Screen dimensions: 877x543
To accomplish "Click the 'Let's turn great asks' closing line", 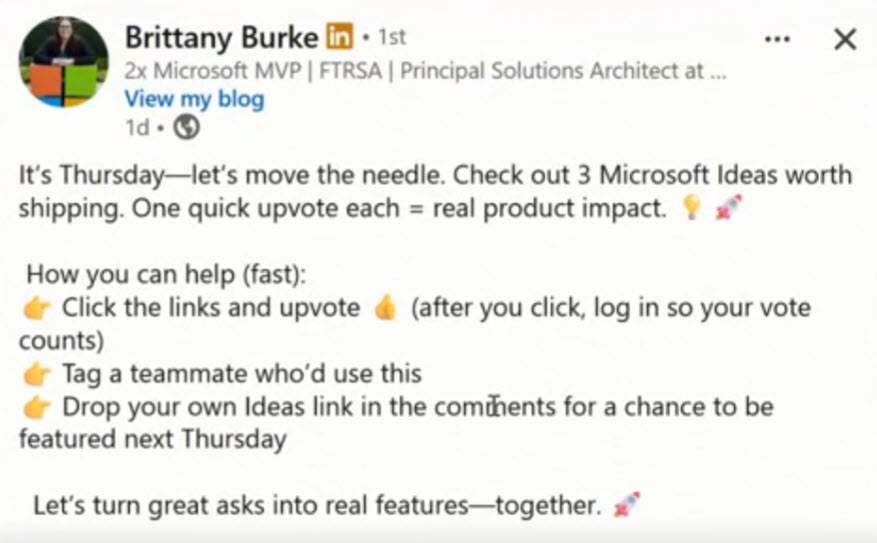I will tap(316, 506).
